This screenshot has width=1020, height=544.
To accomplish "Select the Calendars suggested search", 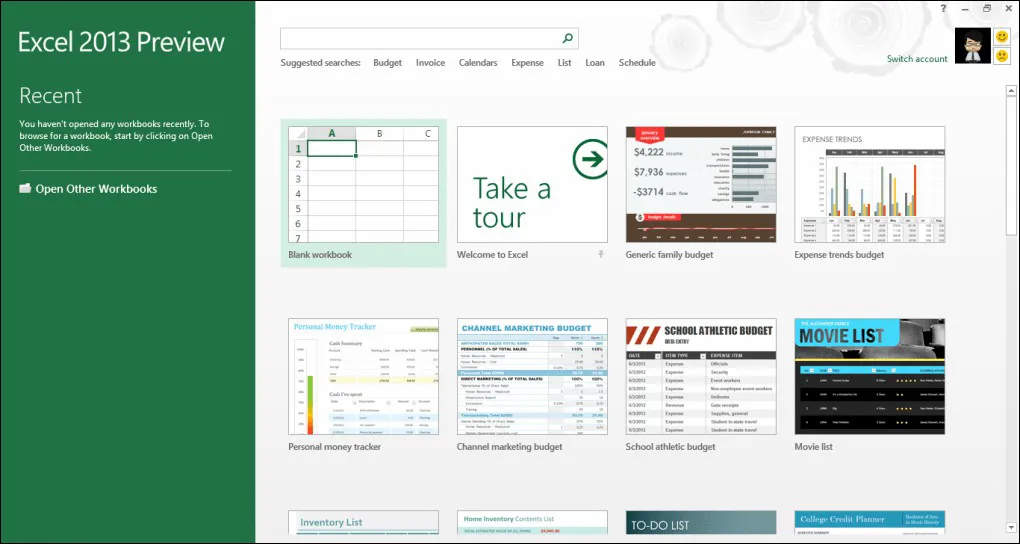I will point(478,63).
